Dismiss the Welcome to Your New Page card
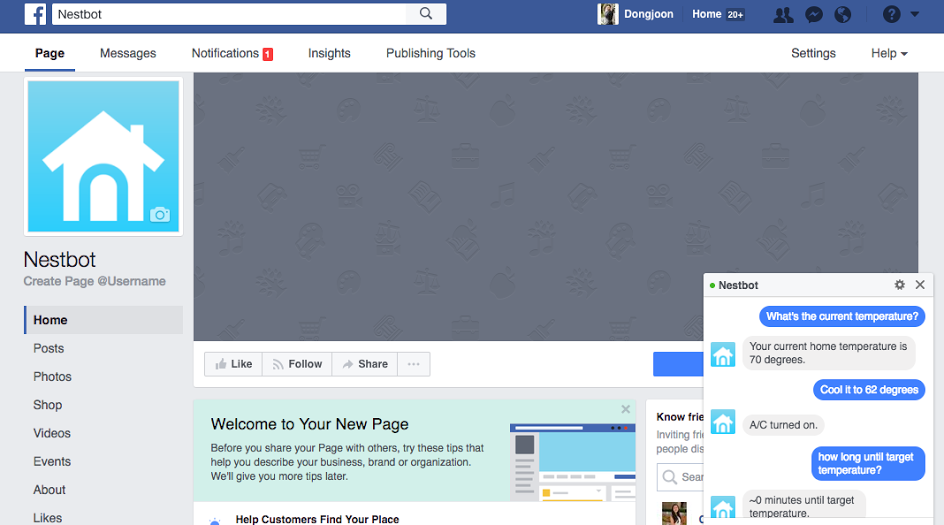Viewport: 944px width, 525px height. pos(626,409)
